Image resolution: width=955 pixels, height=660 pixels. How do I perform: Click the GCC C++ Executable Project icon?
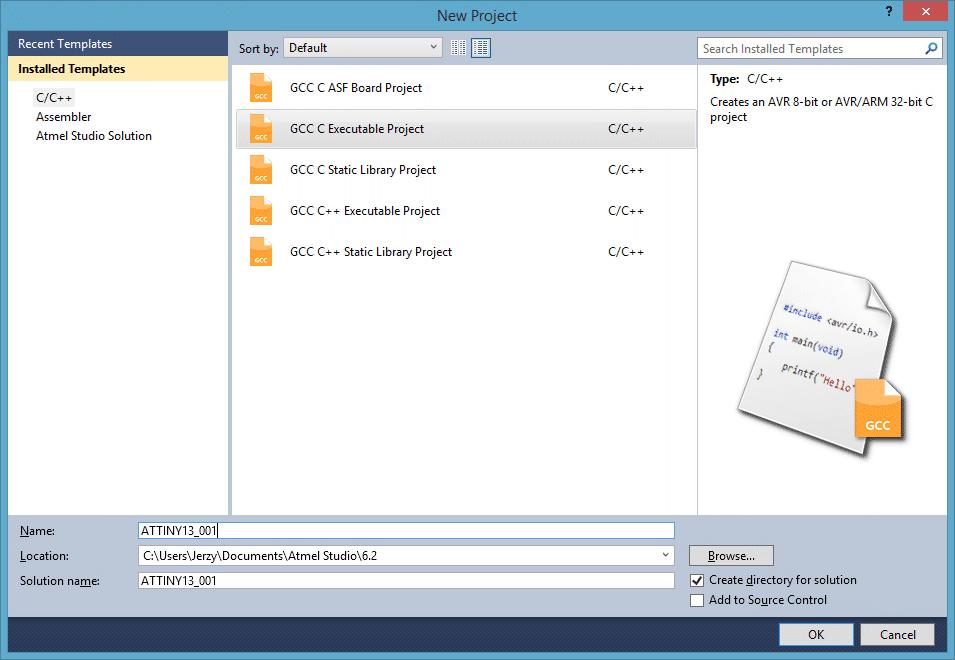pos(261,211)
